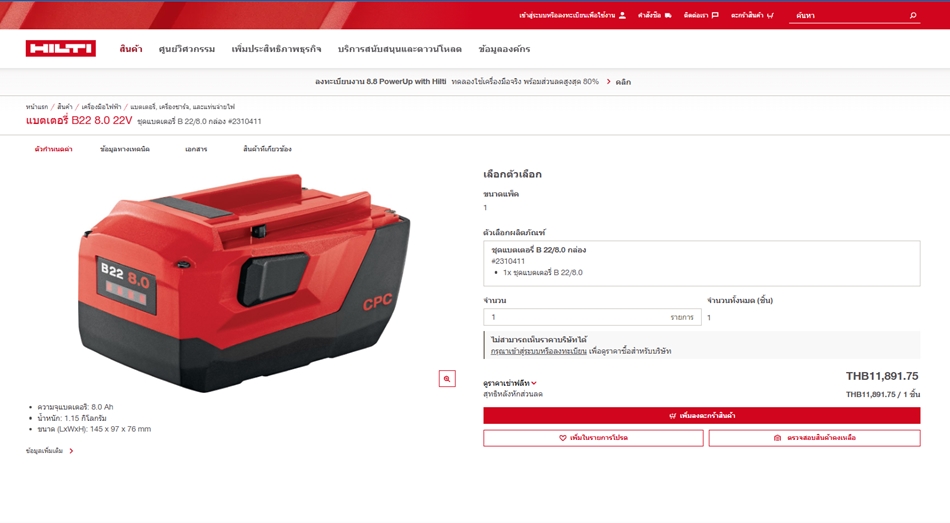The image size is (950, 523).
Task: Click the add to favorites button
Action: [x=593, y=438]
